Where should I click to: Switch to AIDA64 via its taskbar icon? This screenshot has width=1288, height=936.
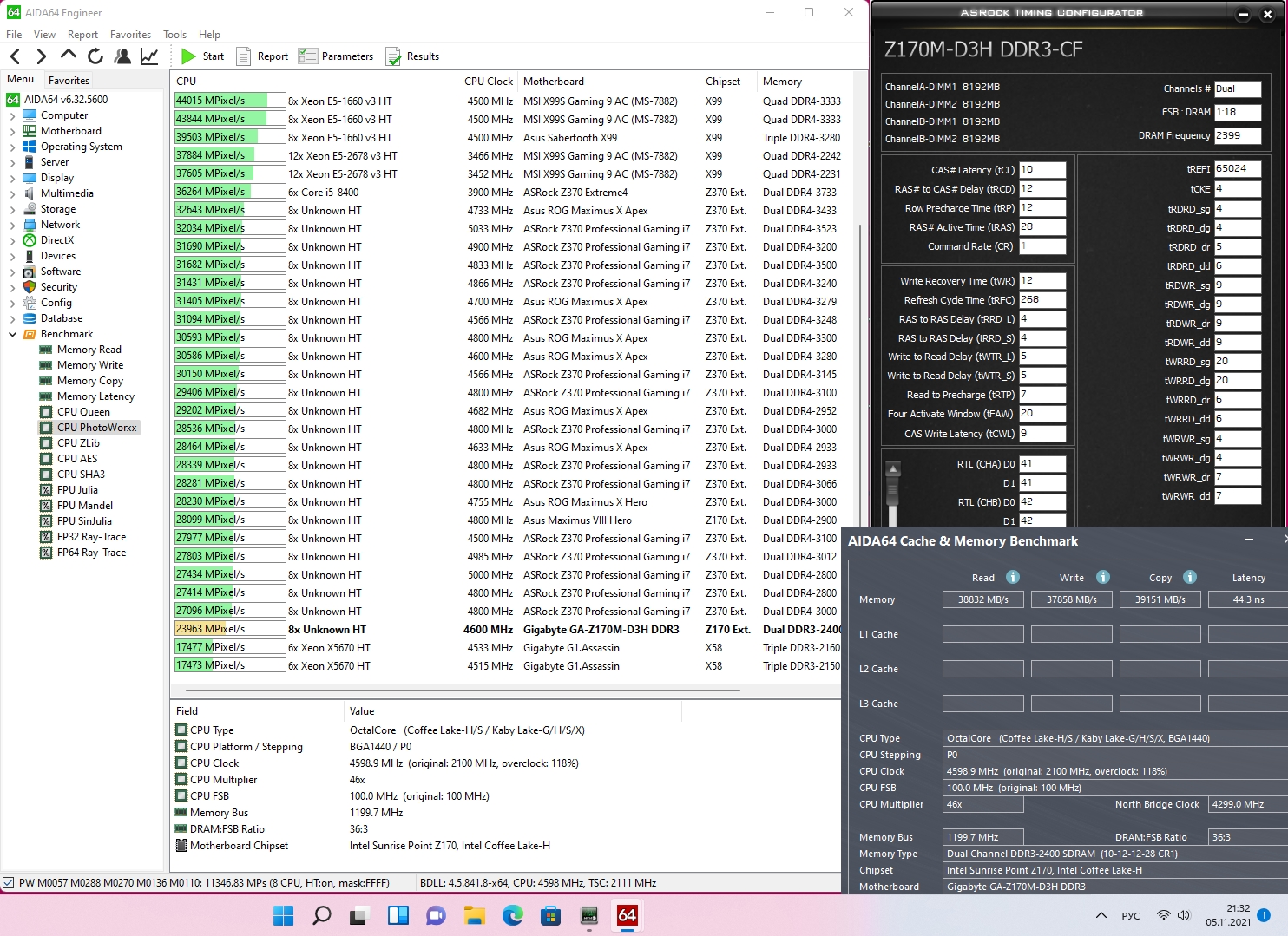628,915
